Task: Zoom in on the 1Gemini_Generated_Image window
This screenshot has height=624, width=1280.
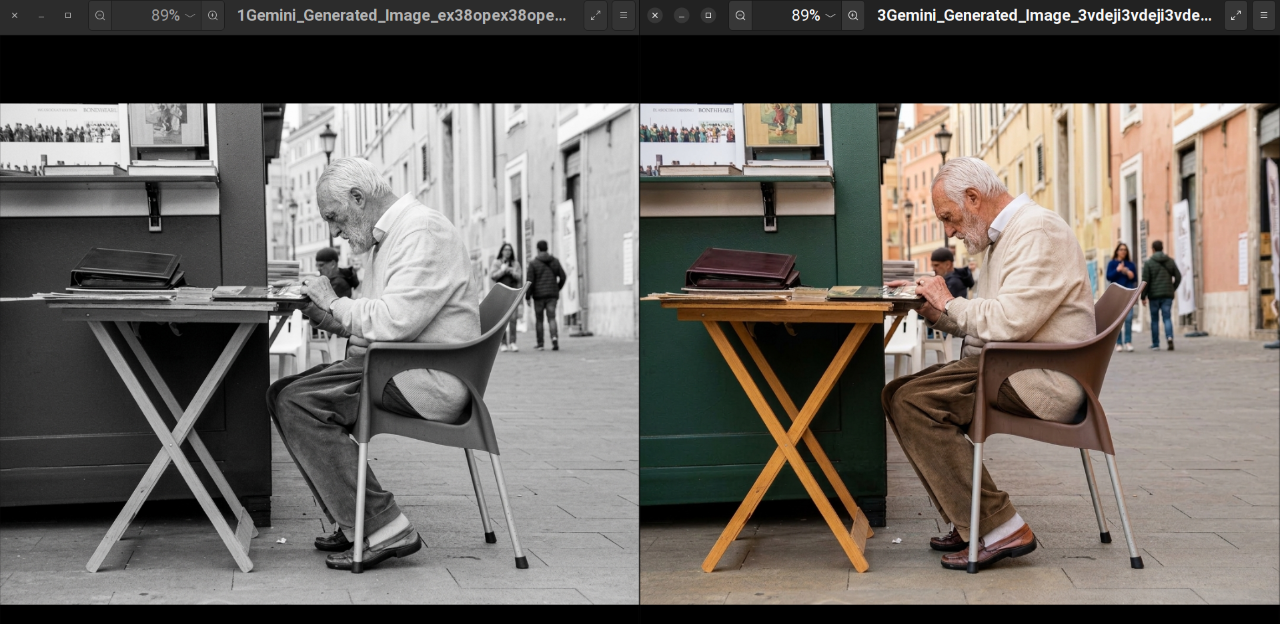Action: click(x=213, y=16)
